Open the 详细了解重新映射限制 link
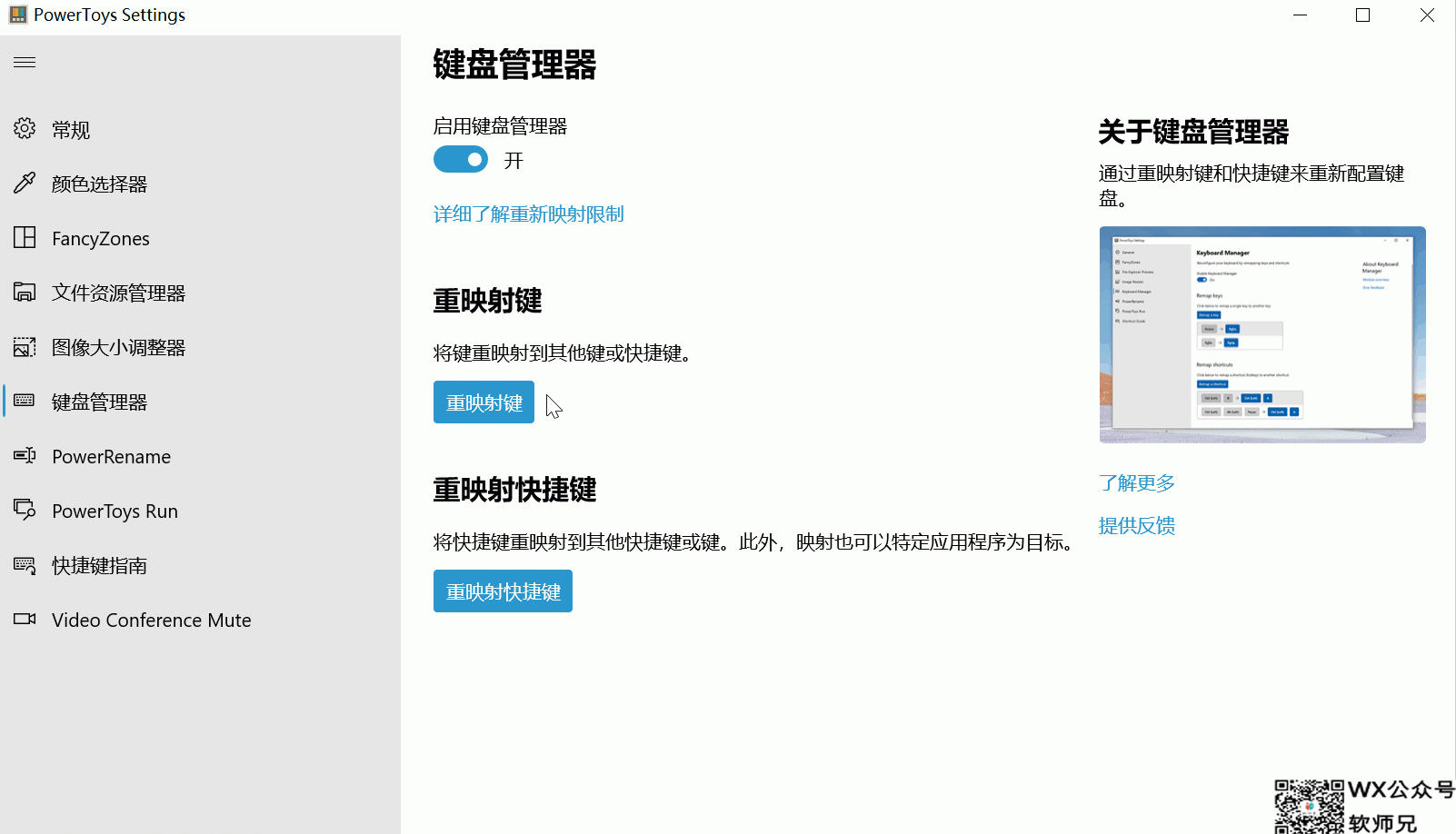This screenshot has height=834, width=1456. tap(528, 214)
